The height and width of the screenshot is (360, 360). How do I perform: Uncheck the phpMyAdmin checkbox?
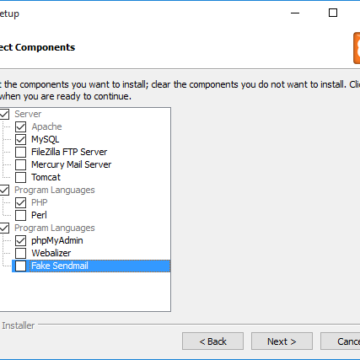(x=21, y=241)
